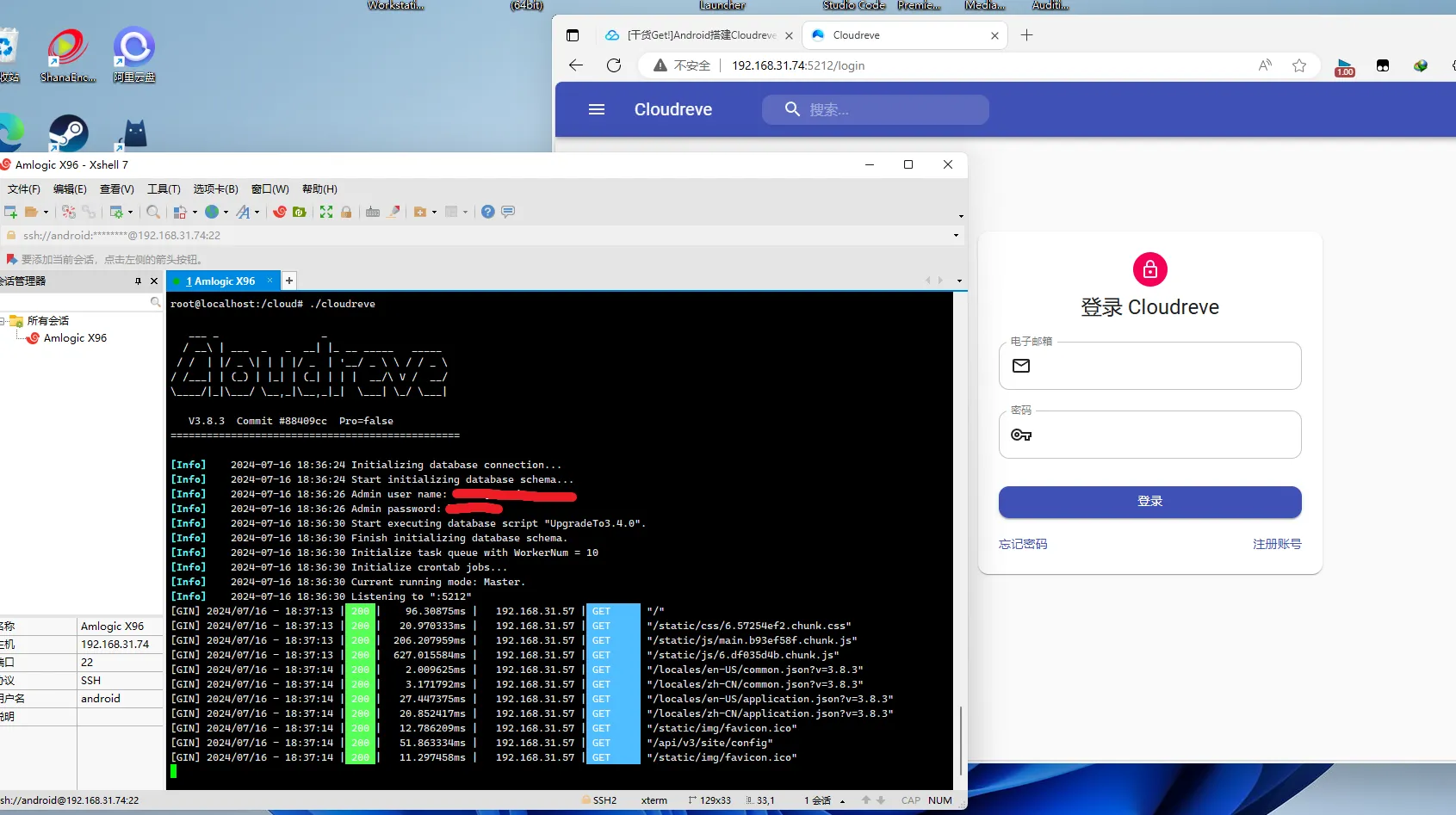Click the blue 登录 login button
Image resolution: width=1456 pixels, height=815 pixels.
click(x=1149, y=502)
